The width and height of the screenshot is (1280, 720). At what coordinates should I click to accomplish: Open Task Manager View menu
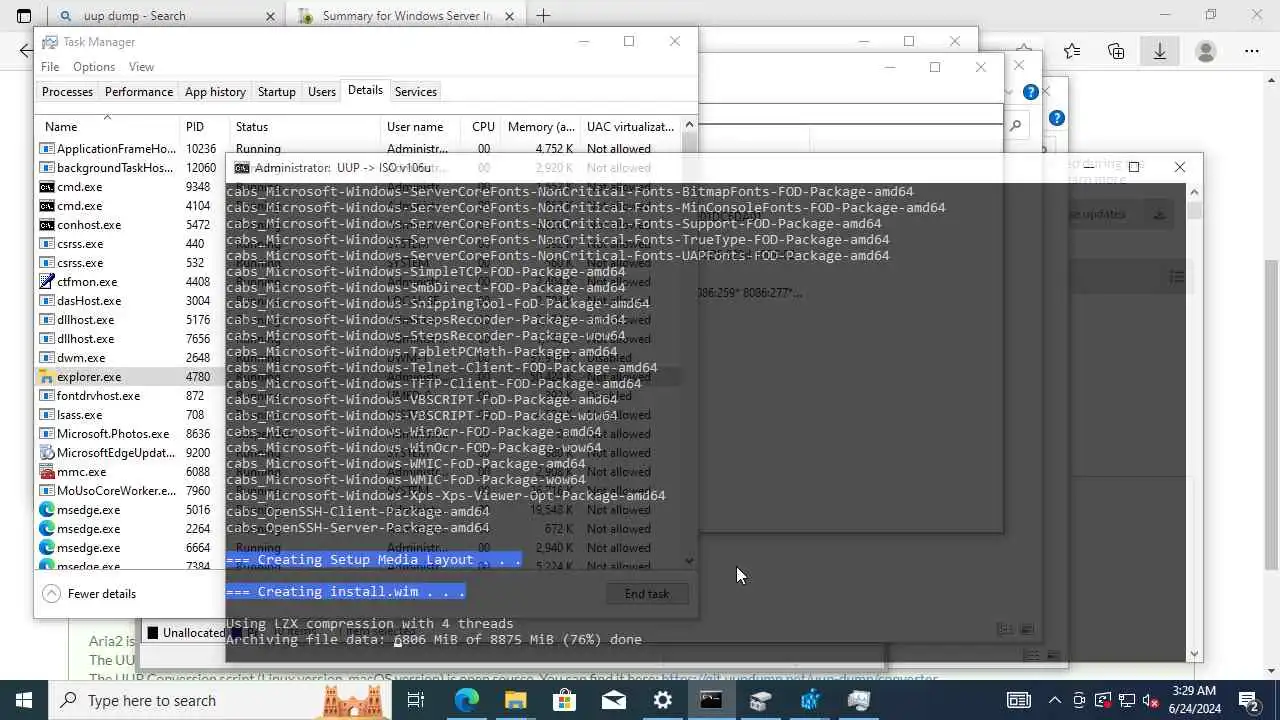[141, 67]
